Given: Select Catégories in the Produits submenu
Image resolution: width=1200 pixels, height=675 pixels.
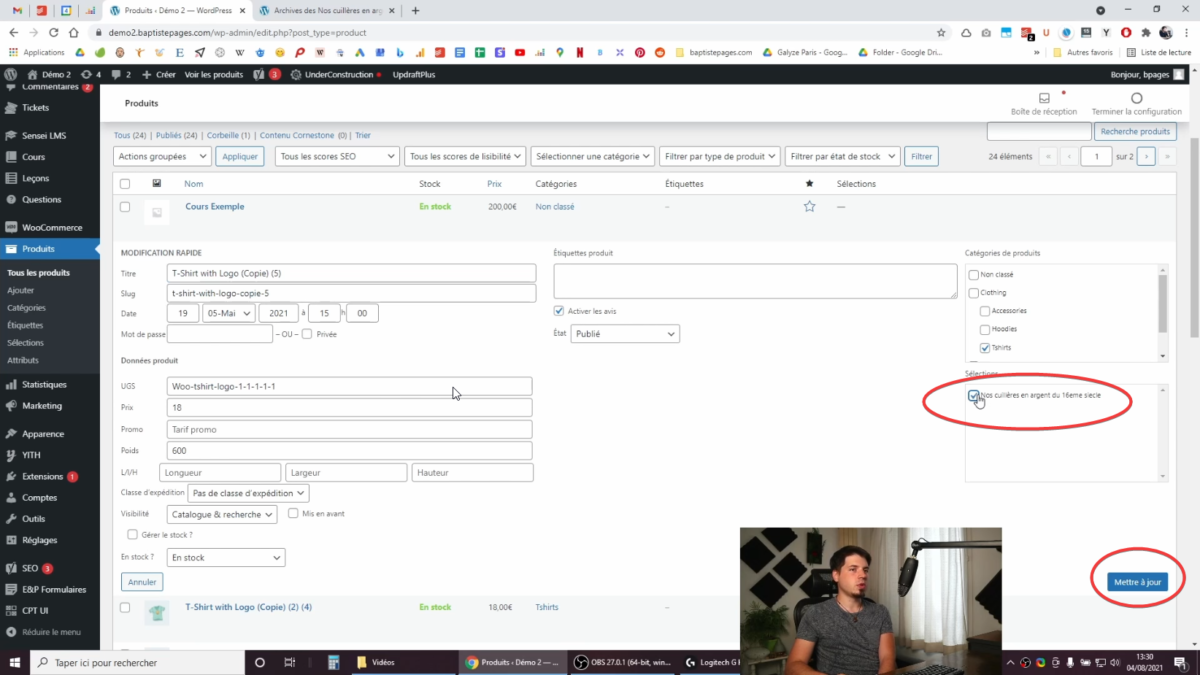Looking at the screenshot, I should click(x=26, y=308).
